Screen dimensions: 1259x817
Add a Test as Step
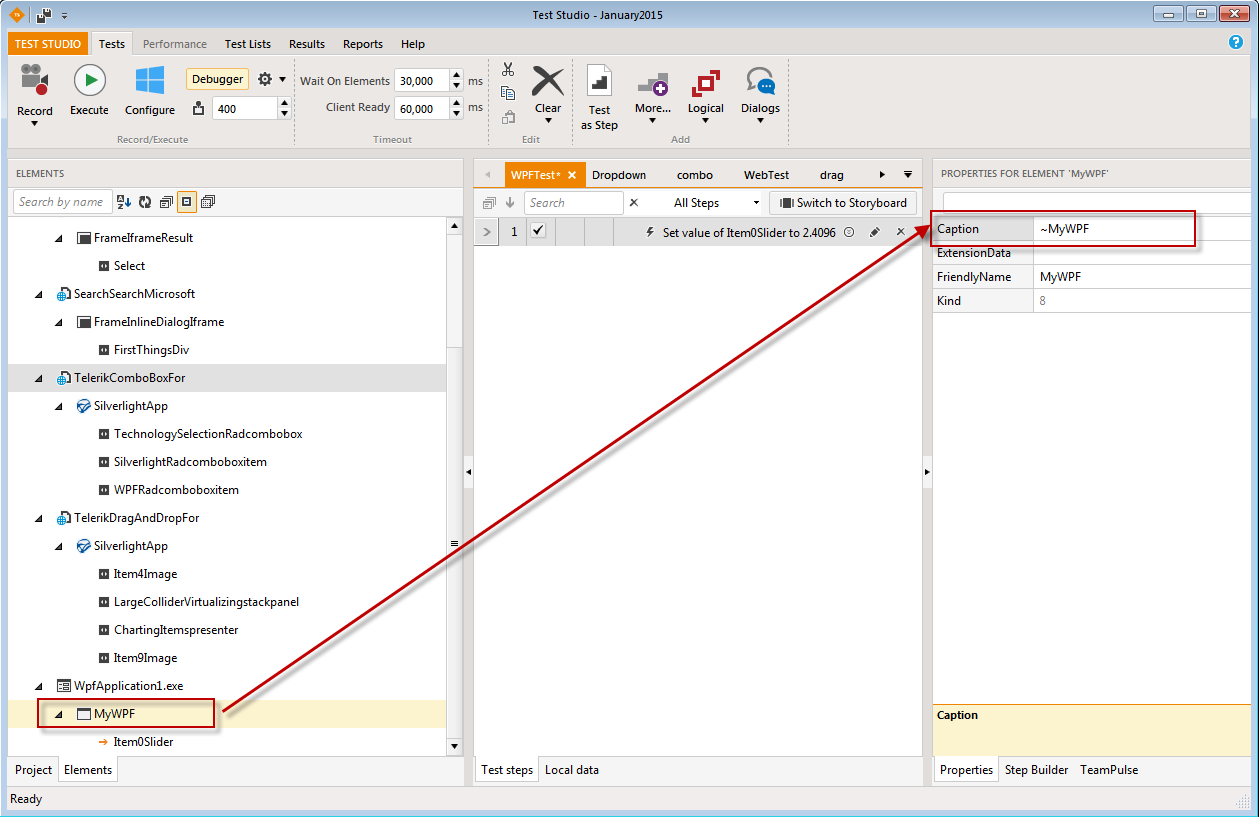tap(600, 98)
